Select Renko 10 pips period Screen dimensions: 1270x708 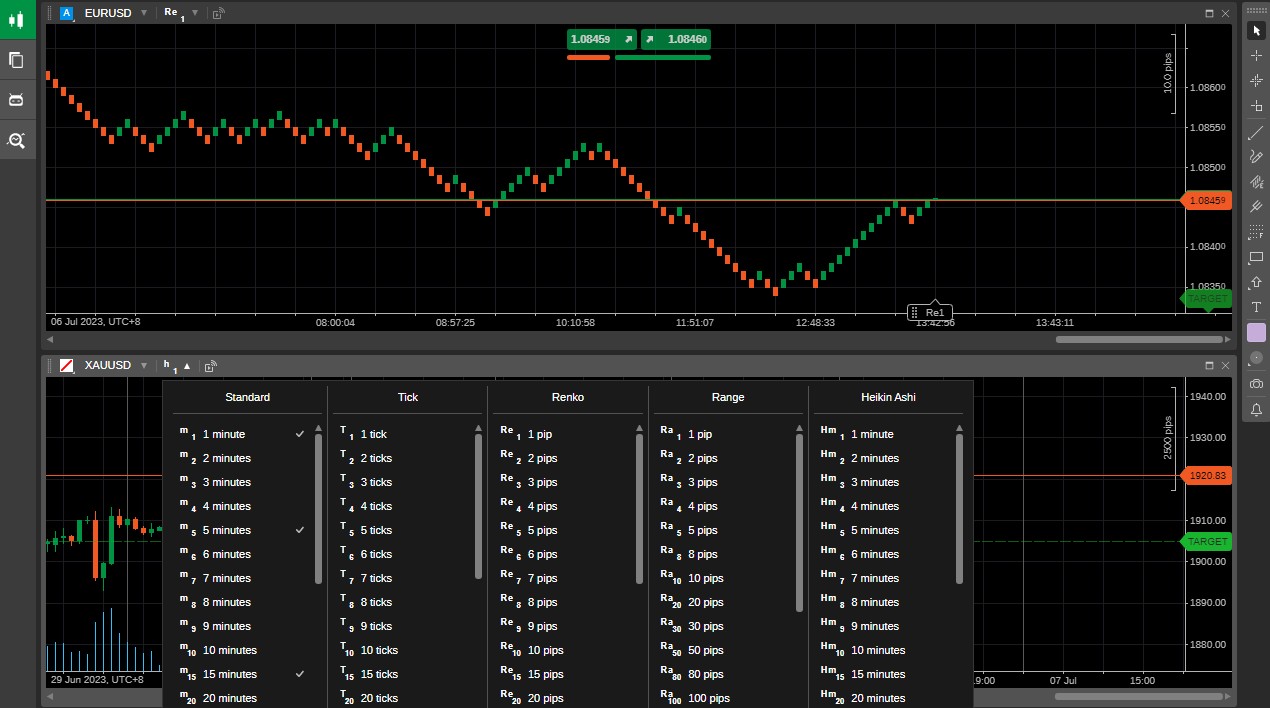point(545,650)
